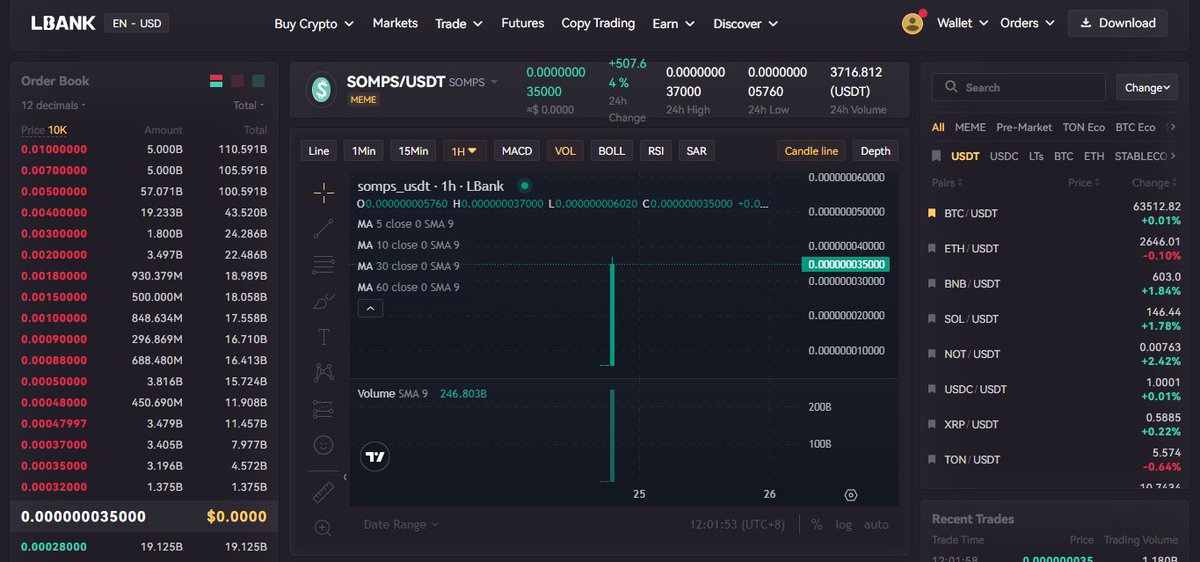Open the Change sort dropdown

coord(1147,87)
